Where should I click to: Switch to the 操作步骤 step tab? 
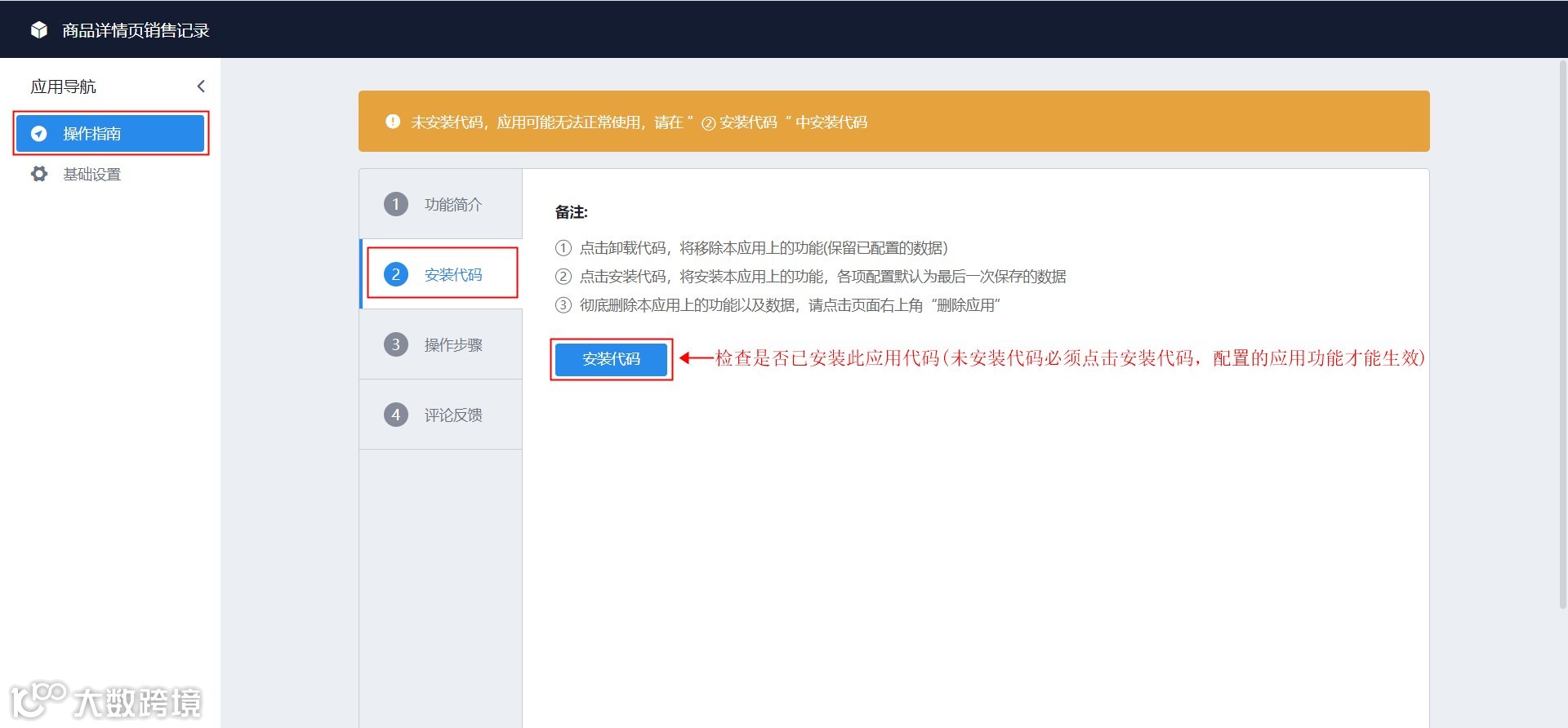click(441, 344)
